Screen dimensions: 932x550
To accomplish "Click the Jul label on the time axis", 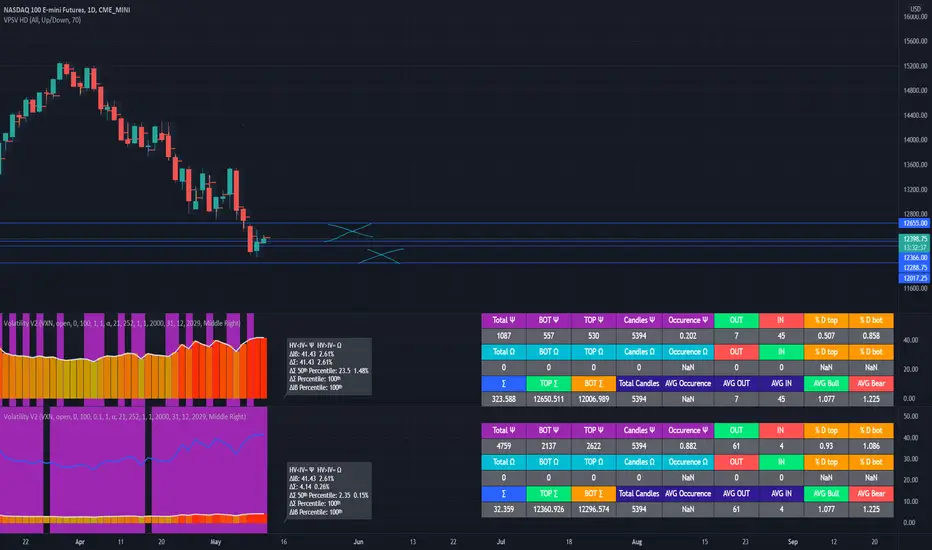I will (x=500, y=542).
